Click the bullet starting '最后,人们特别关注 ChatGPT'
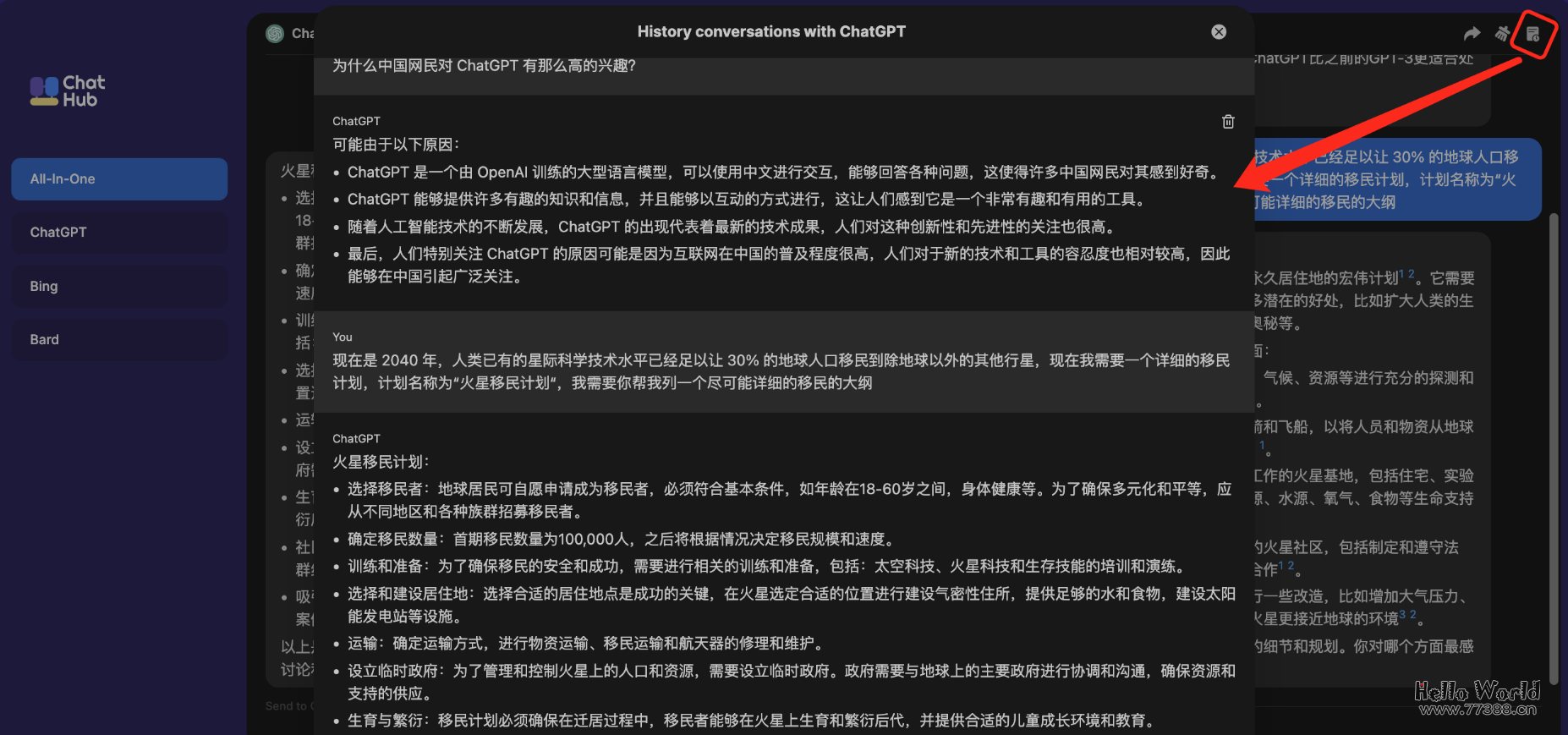 point(788,265)
